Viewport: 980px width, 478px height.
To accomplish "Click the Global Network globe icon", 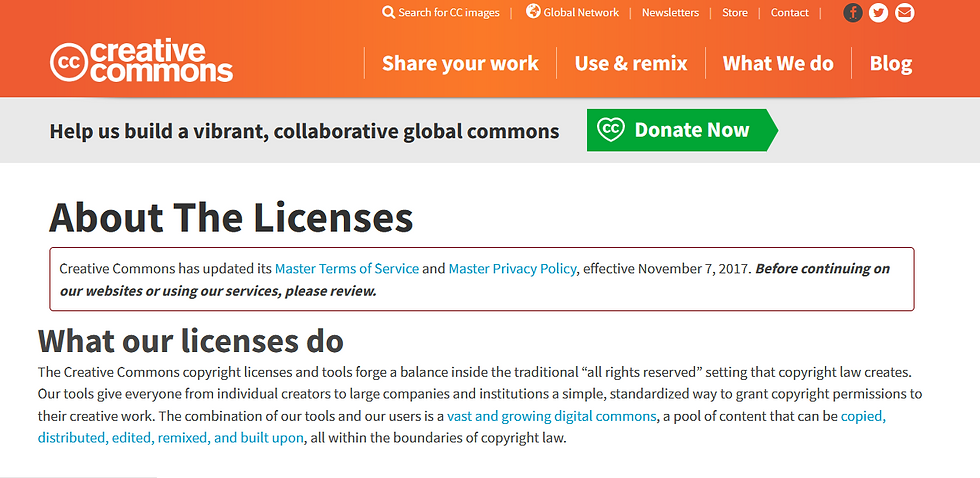I will point(533,11).
